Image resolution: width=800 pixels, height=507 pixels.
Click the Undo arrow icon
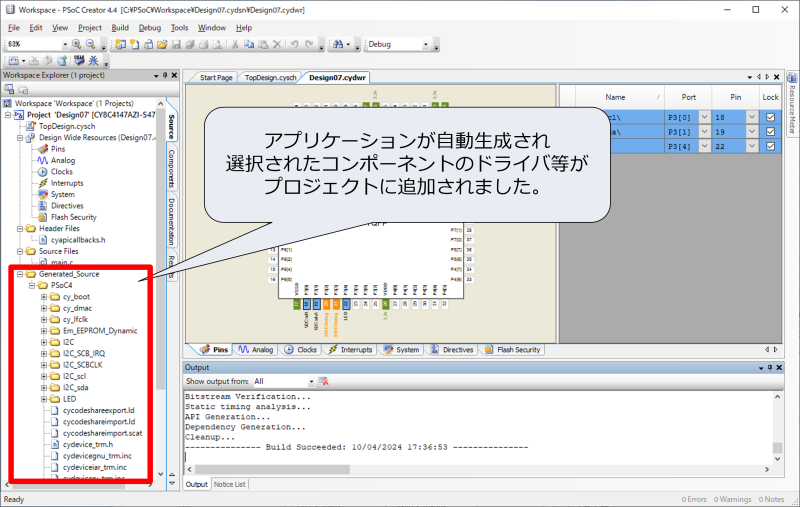point(294,44)
